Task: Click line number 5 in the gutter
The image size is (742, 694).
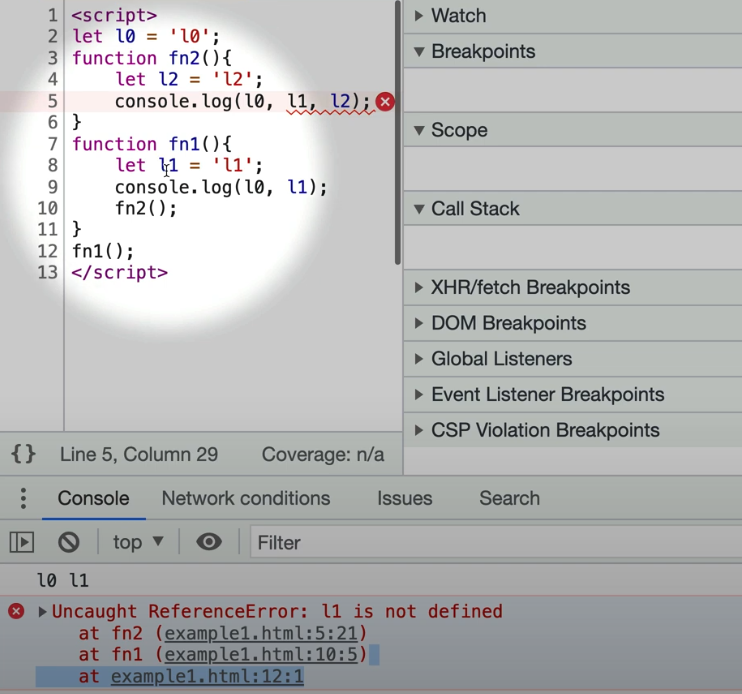Action: pos(53,101)
